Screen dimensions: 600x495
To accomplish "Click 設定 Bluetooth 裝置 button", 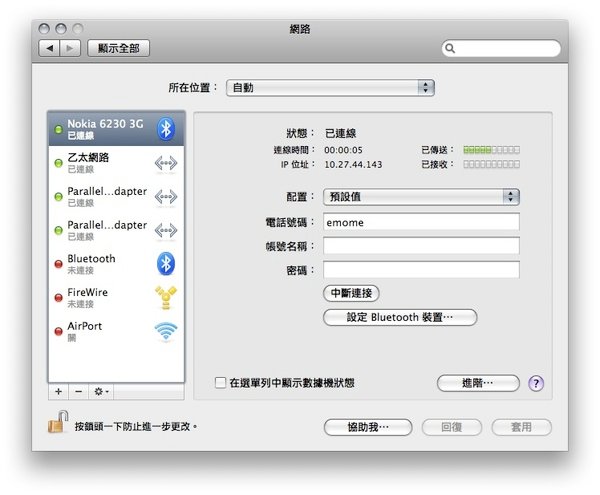I will point(400,318).
